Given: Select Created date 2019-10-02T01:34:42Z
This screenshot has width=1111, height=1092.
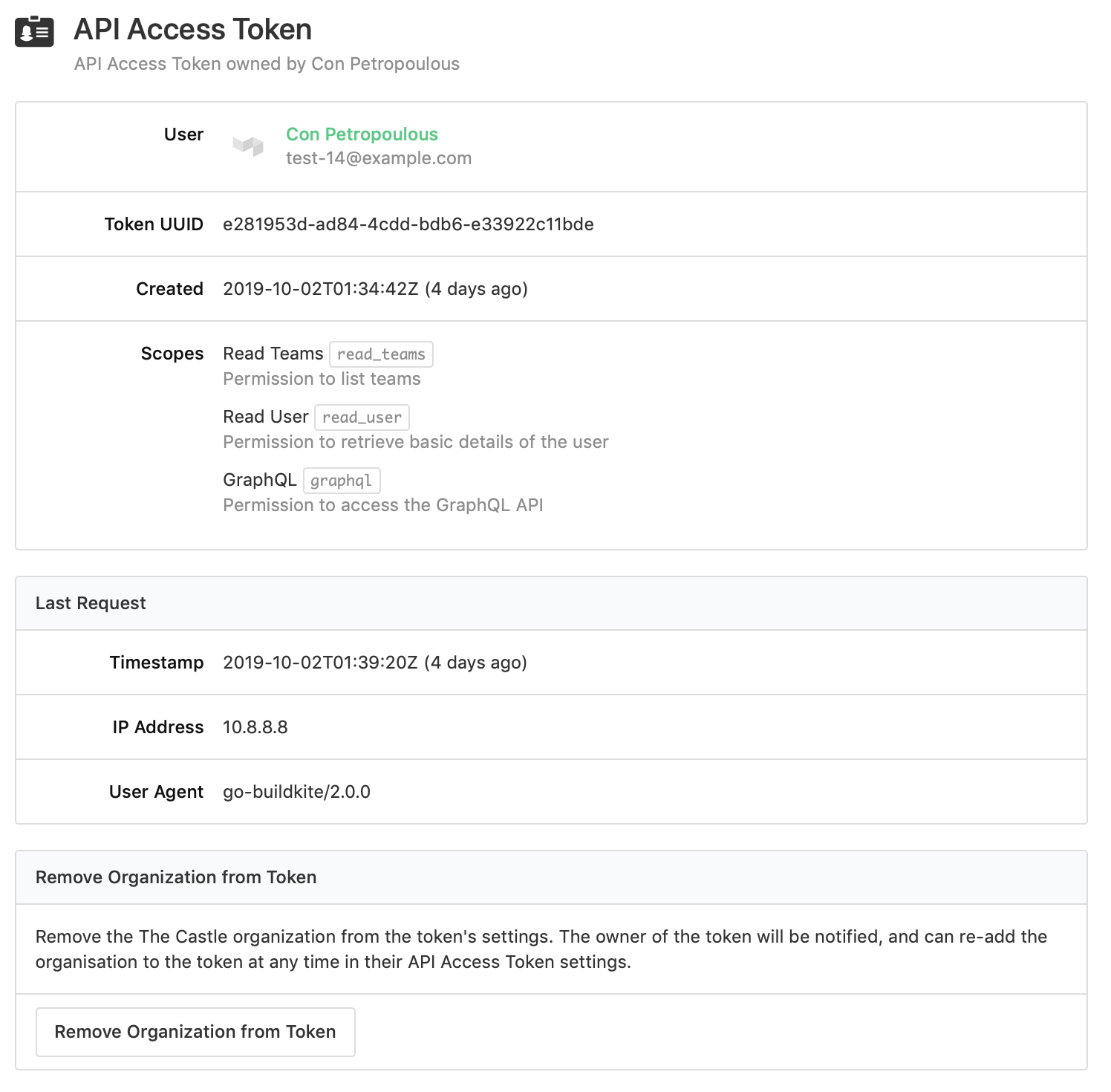Looking at the screenshot, I should (x=321, y=289).
